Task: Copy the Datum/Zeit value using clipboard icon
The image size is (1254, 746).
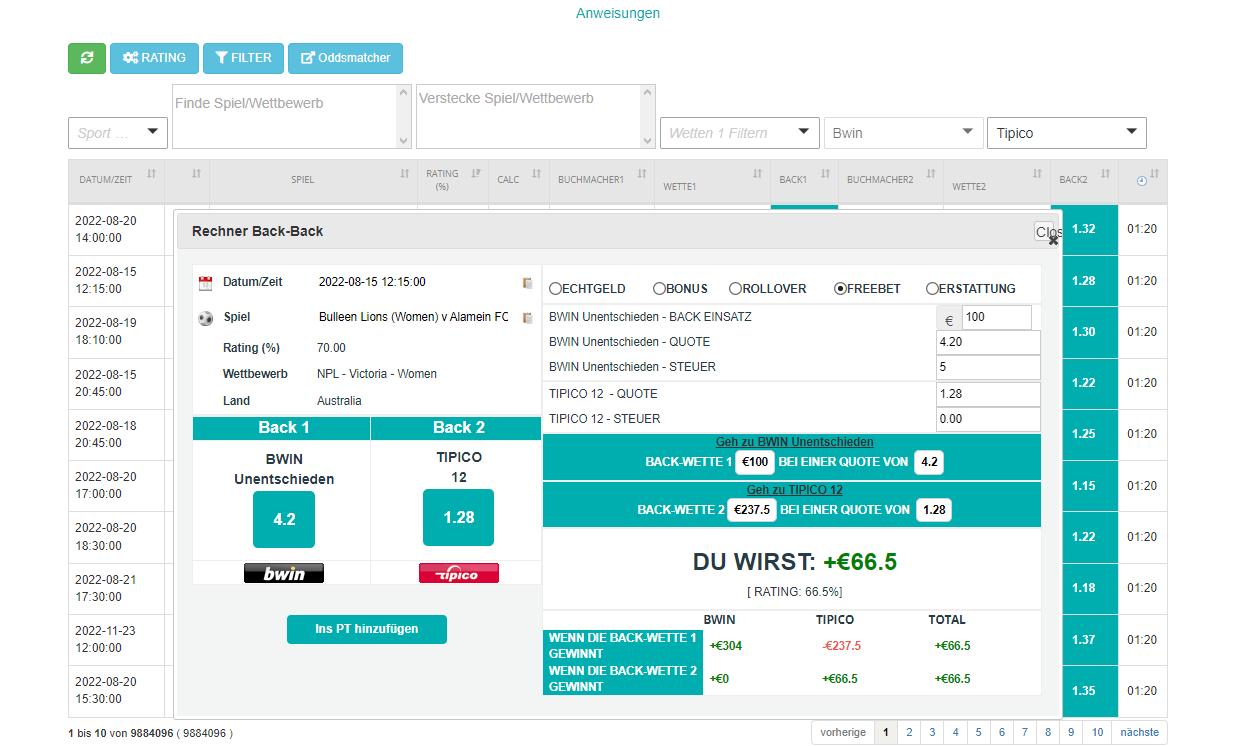Action: pyautogui.click(x=527, y=283)
